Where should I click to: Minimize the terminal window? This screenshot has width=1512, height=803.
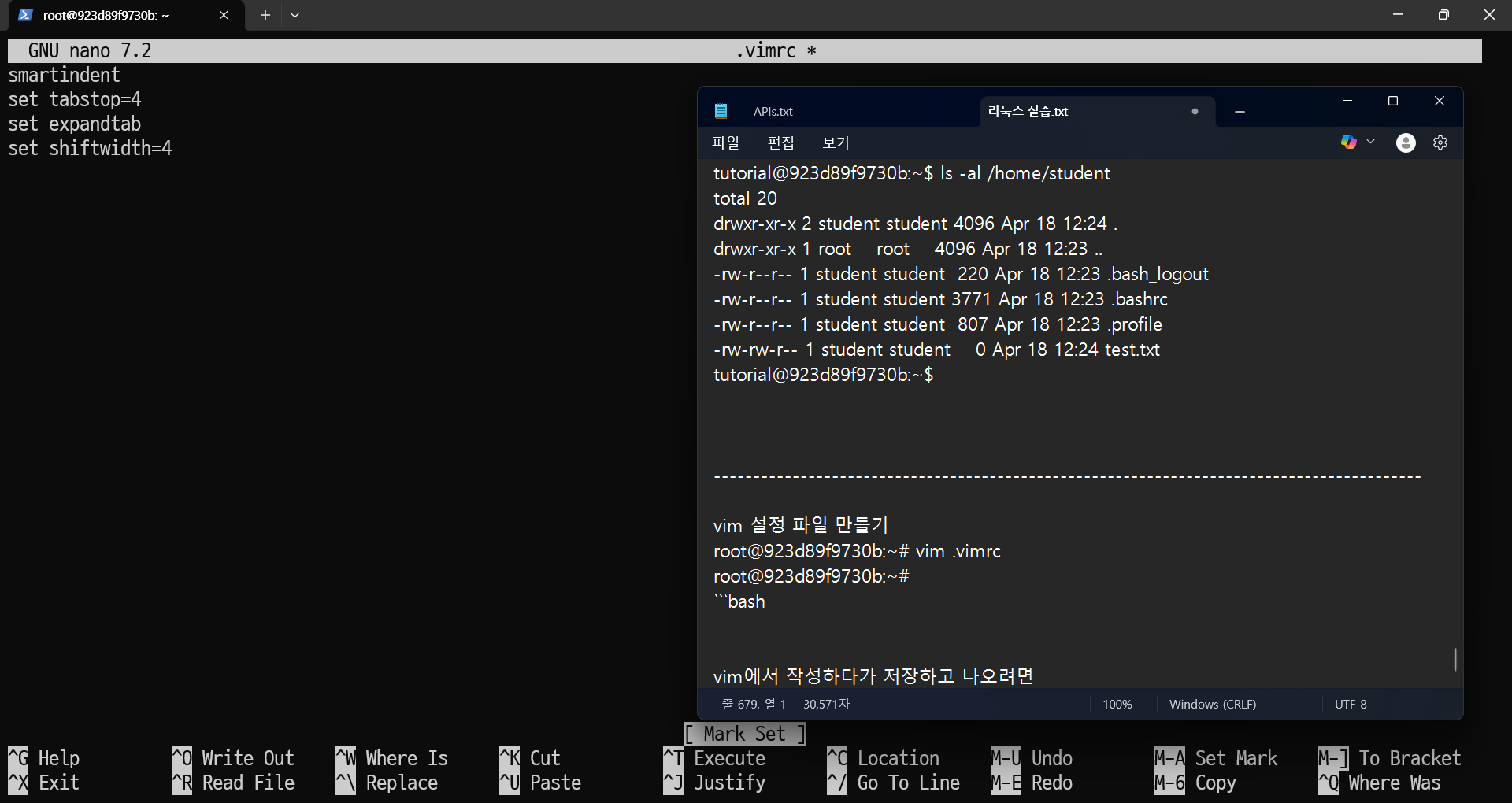coord(1398,15)
